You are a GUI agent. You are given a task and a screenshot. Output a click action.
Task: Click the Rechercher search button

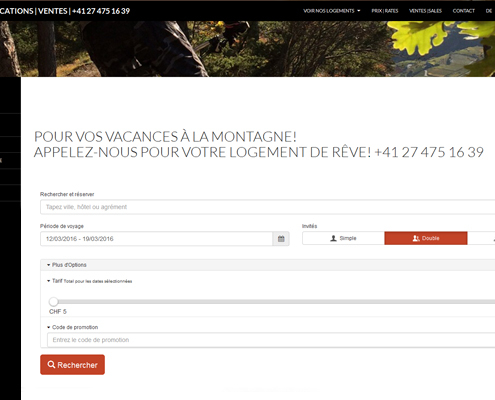point(72,365)
